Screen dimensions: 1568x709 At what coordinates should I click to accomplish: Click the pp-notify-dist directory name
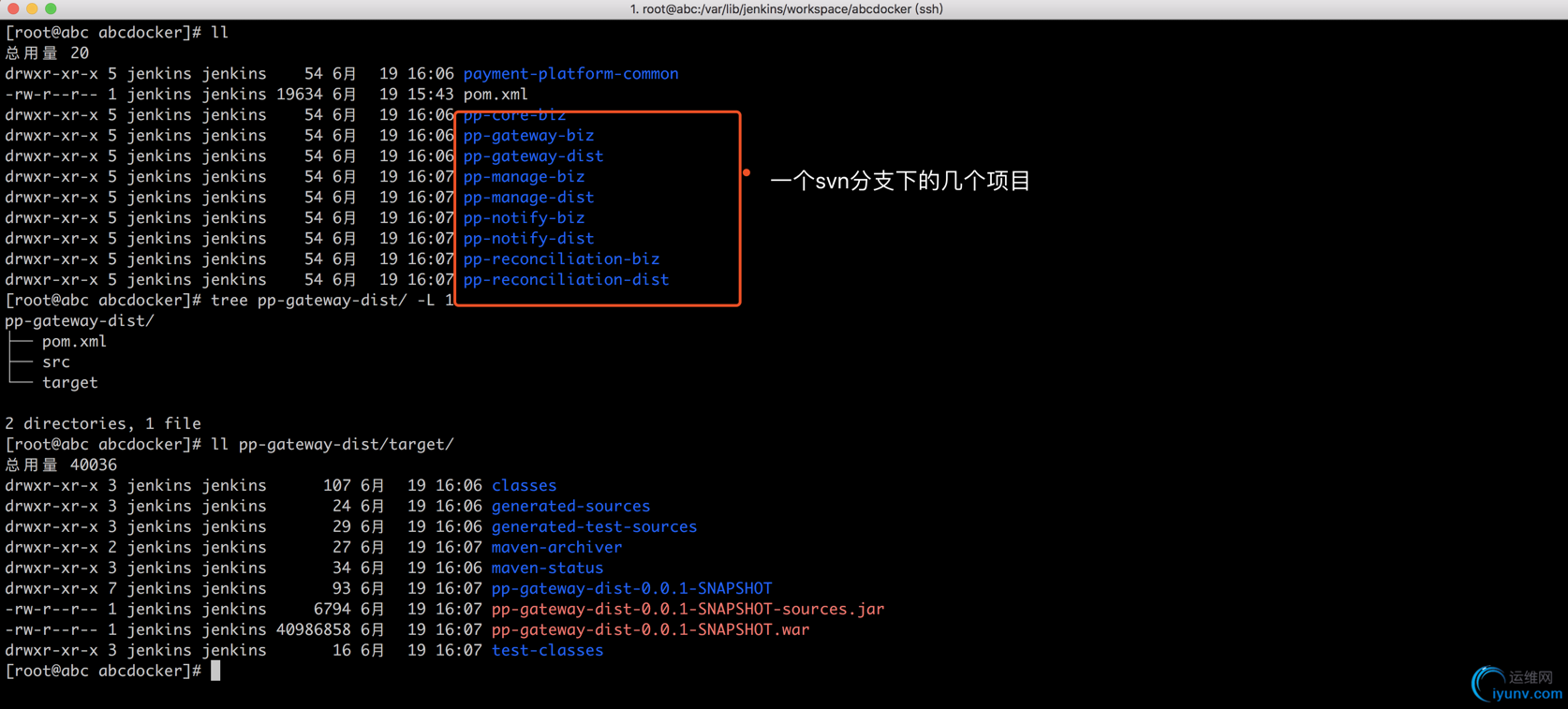click(x=528, y=238)
